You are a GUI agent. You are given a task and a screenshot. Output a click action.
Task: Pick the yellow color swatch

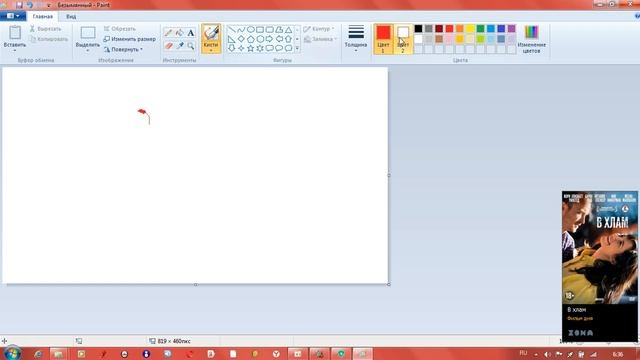pos(470,29)
